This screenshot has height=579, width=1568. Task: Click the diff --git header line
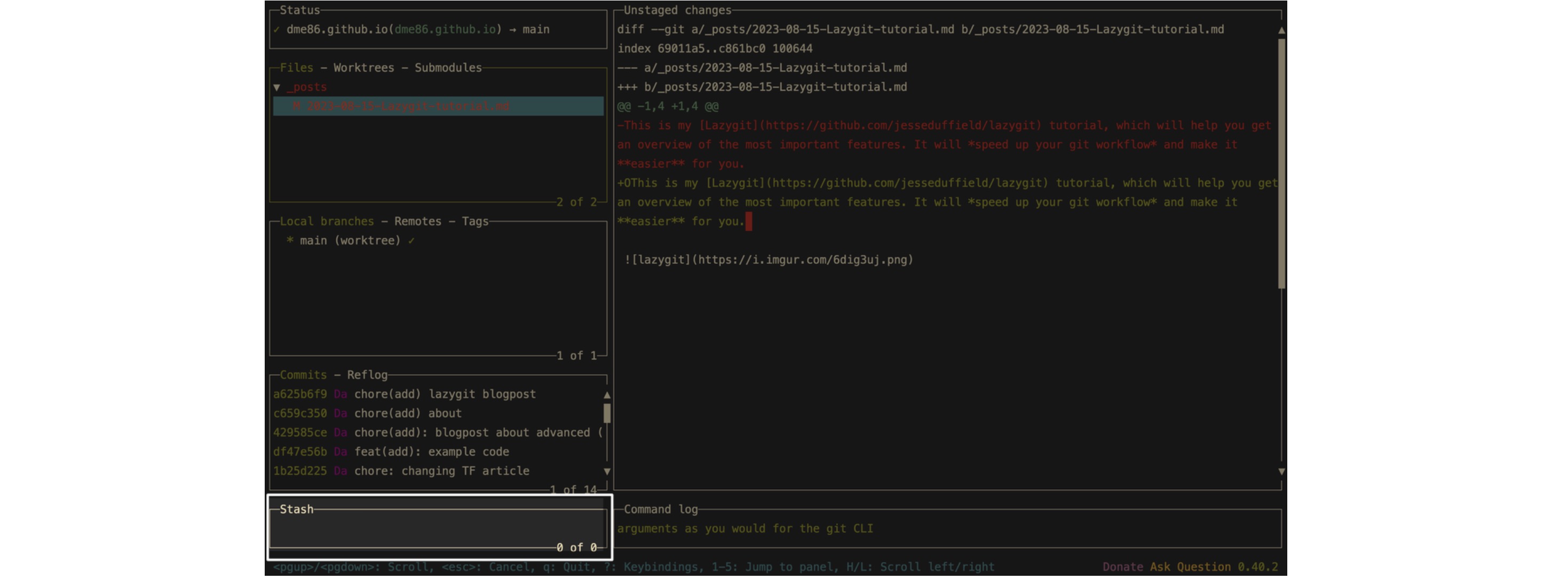point(920,29)
